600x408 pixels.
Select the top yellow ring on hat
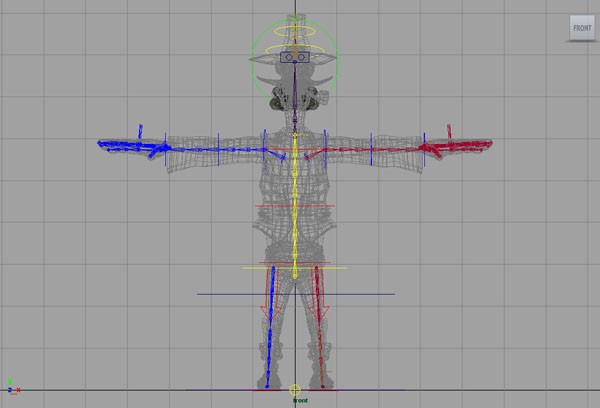295,32
